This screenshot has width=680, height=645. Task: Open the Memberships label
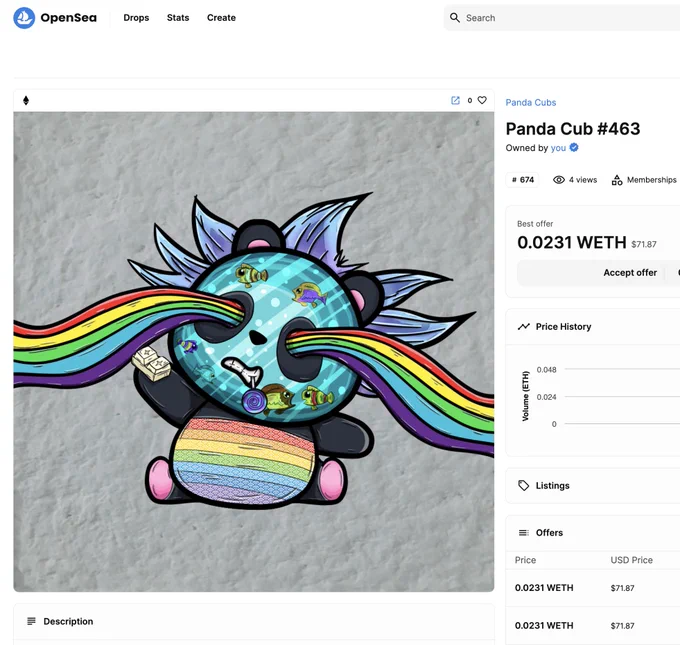point(651,180)
